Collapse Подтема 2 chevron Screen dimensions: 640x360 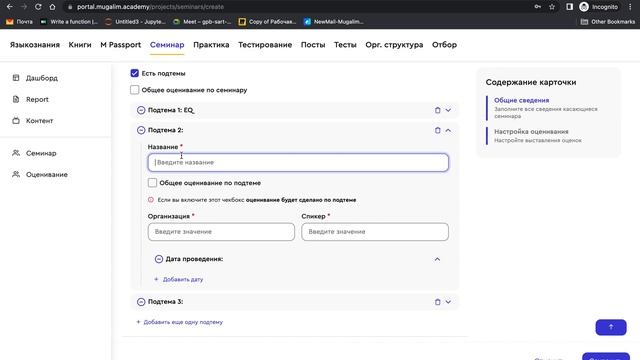448,130
